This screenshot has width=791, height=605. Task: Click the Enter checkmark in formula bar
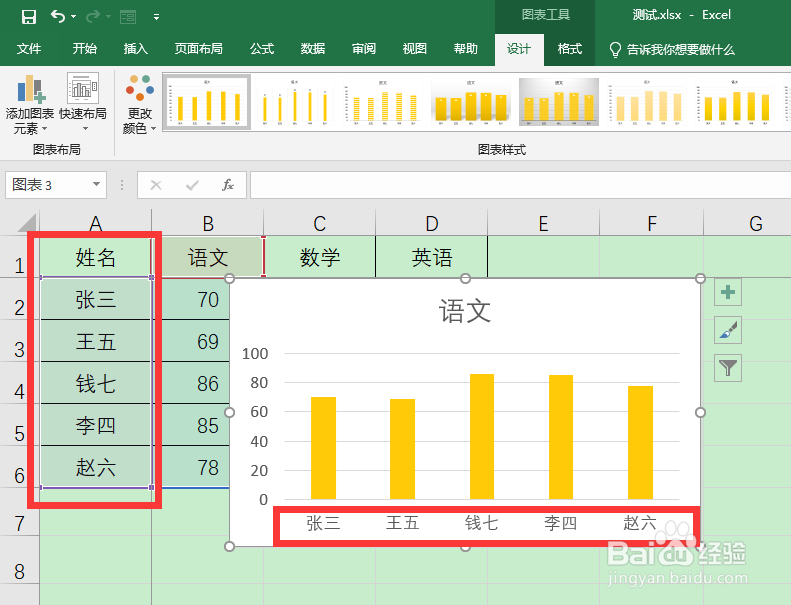192,185
